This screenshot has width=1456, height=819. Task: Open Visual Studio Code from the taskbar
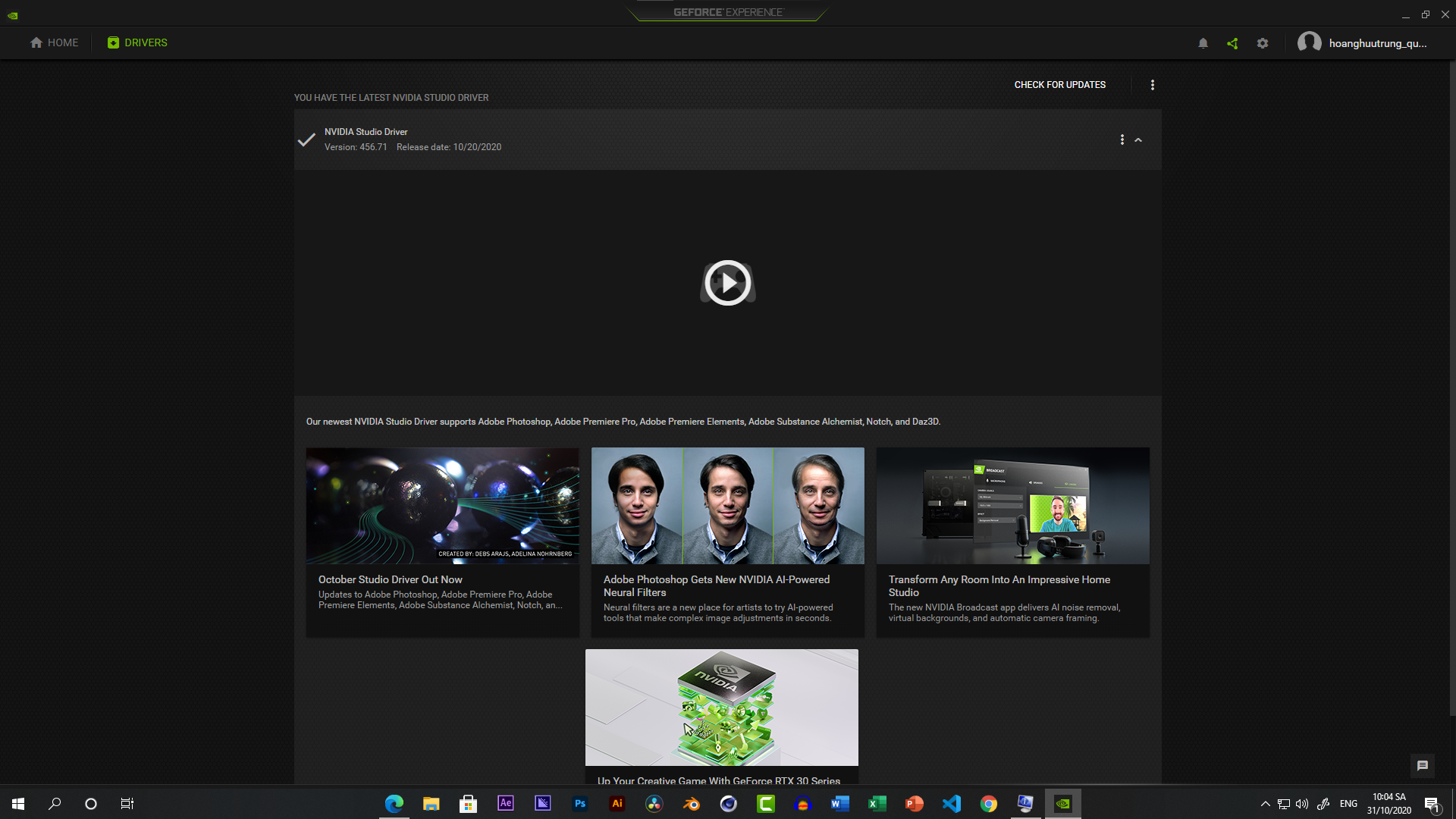(x=952, y=804)
